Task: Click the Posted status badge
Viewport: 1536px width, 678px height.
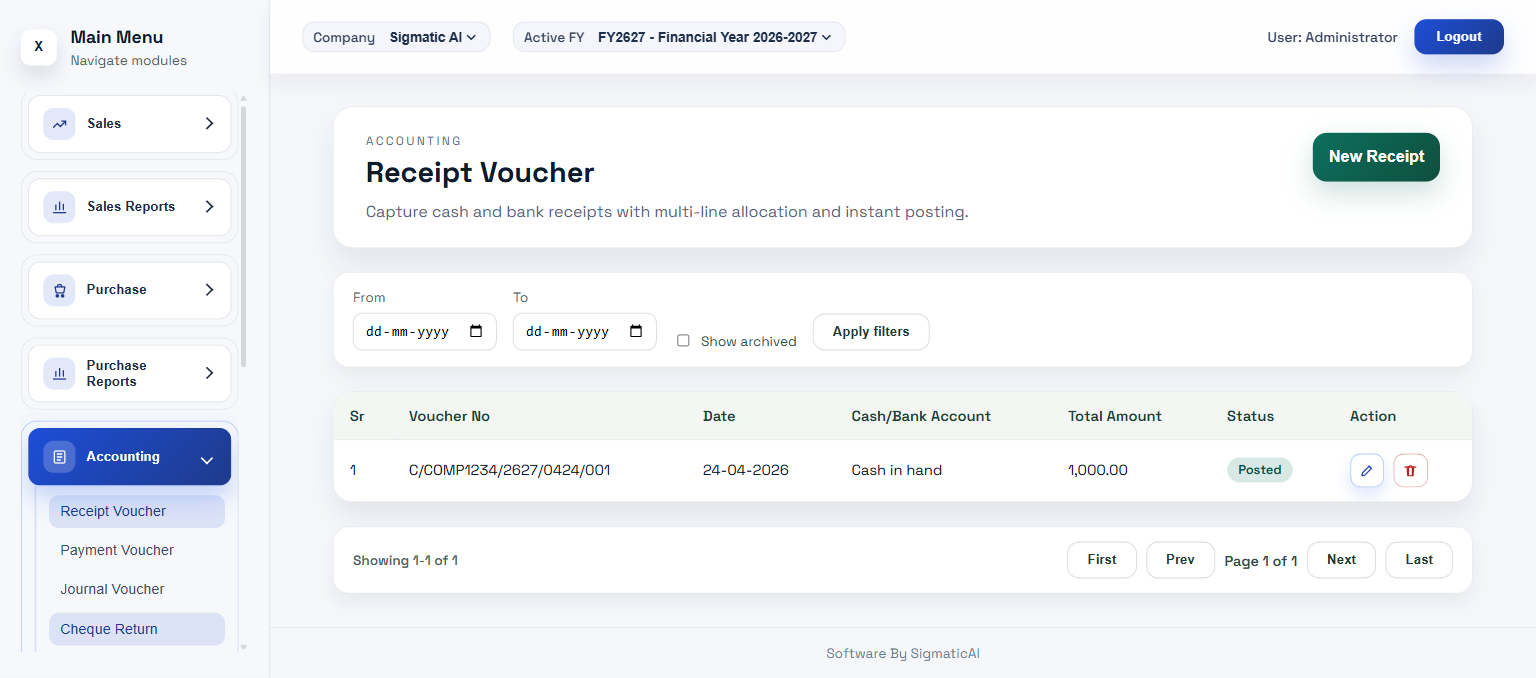Action: click(1260, 470)
